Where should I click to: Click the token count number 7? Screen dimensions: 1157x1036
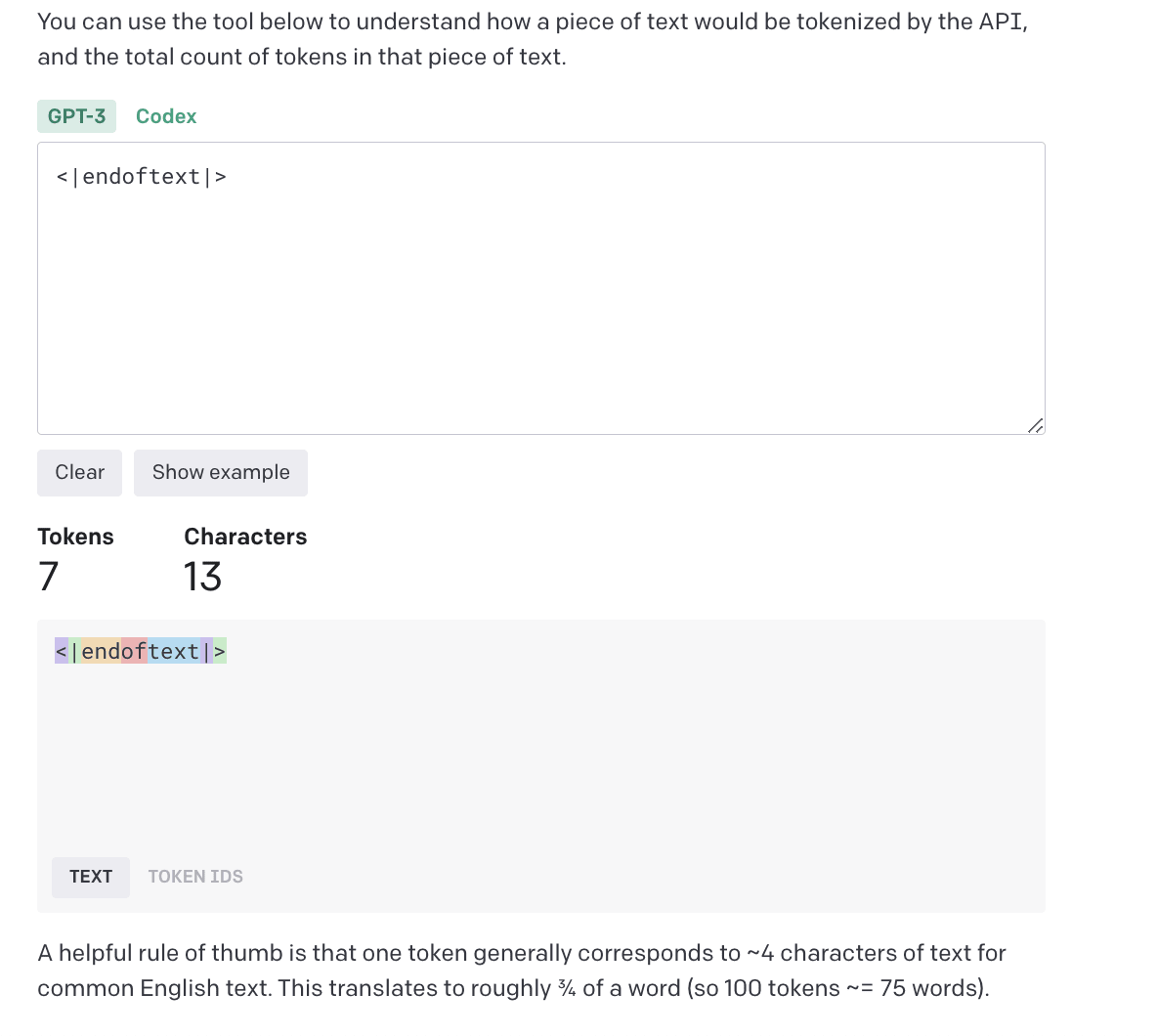tap(49, 577)
